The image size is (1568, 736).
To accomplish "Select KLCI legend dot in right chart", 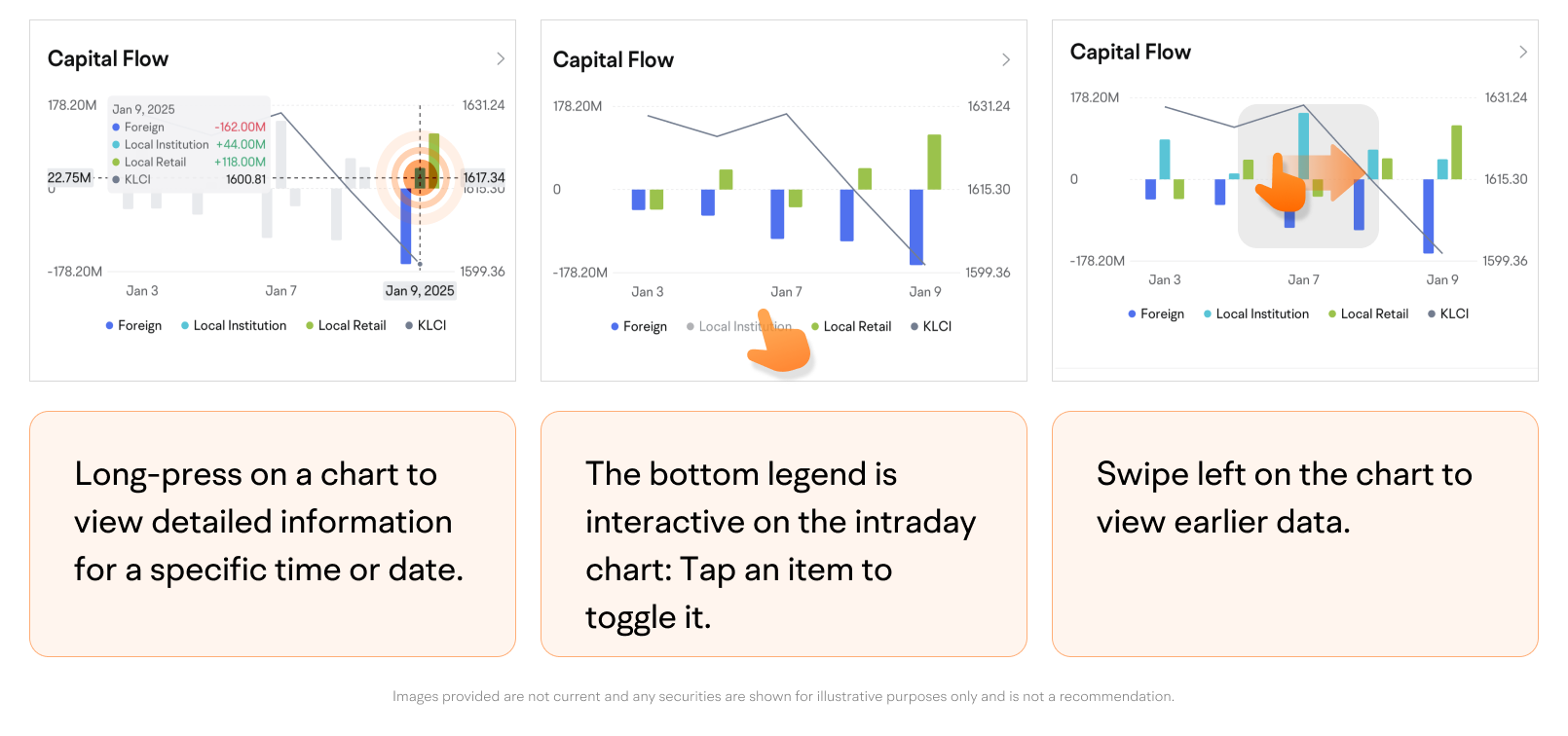I will [x=1432, y=313].
